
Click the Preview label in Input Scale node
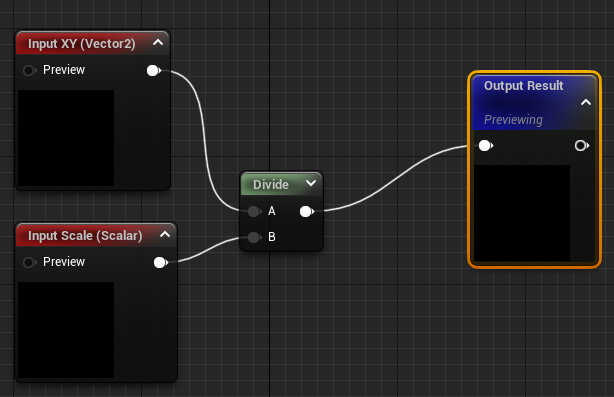click(64, 262)
